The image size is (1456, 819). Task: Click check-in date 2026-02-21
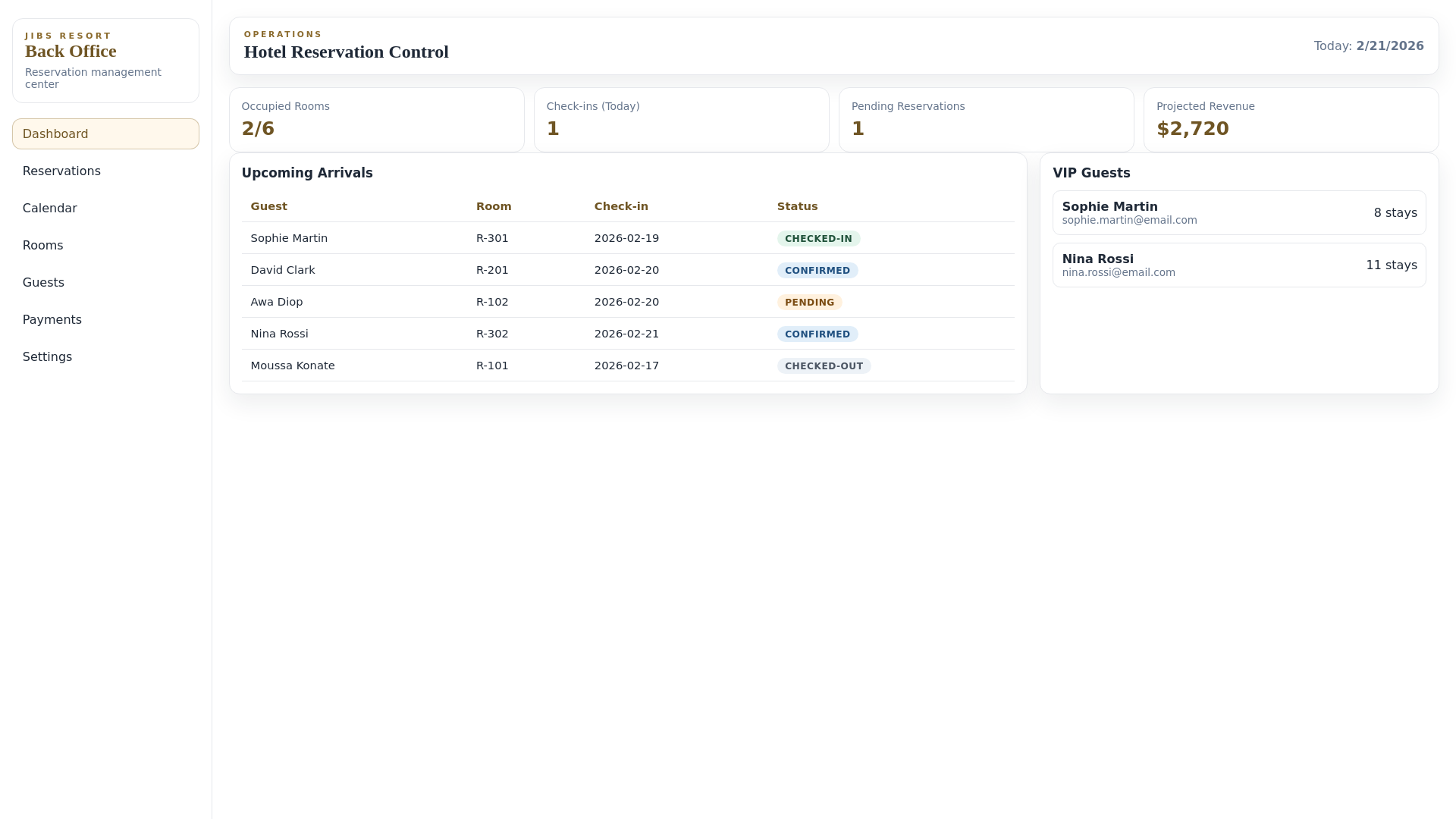click(626, 334)
